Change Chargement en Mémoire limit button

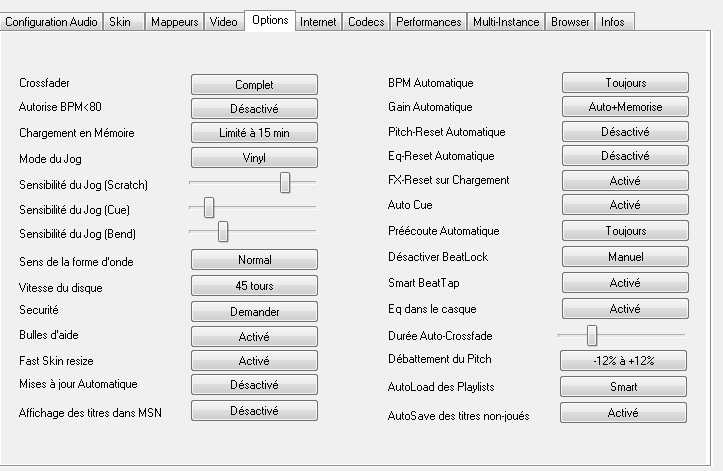tap(254, 133)
